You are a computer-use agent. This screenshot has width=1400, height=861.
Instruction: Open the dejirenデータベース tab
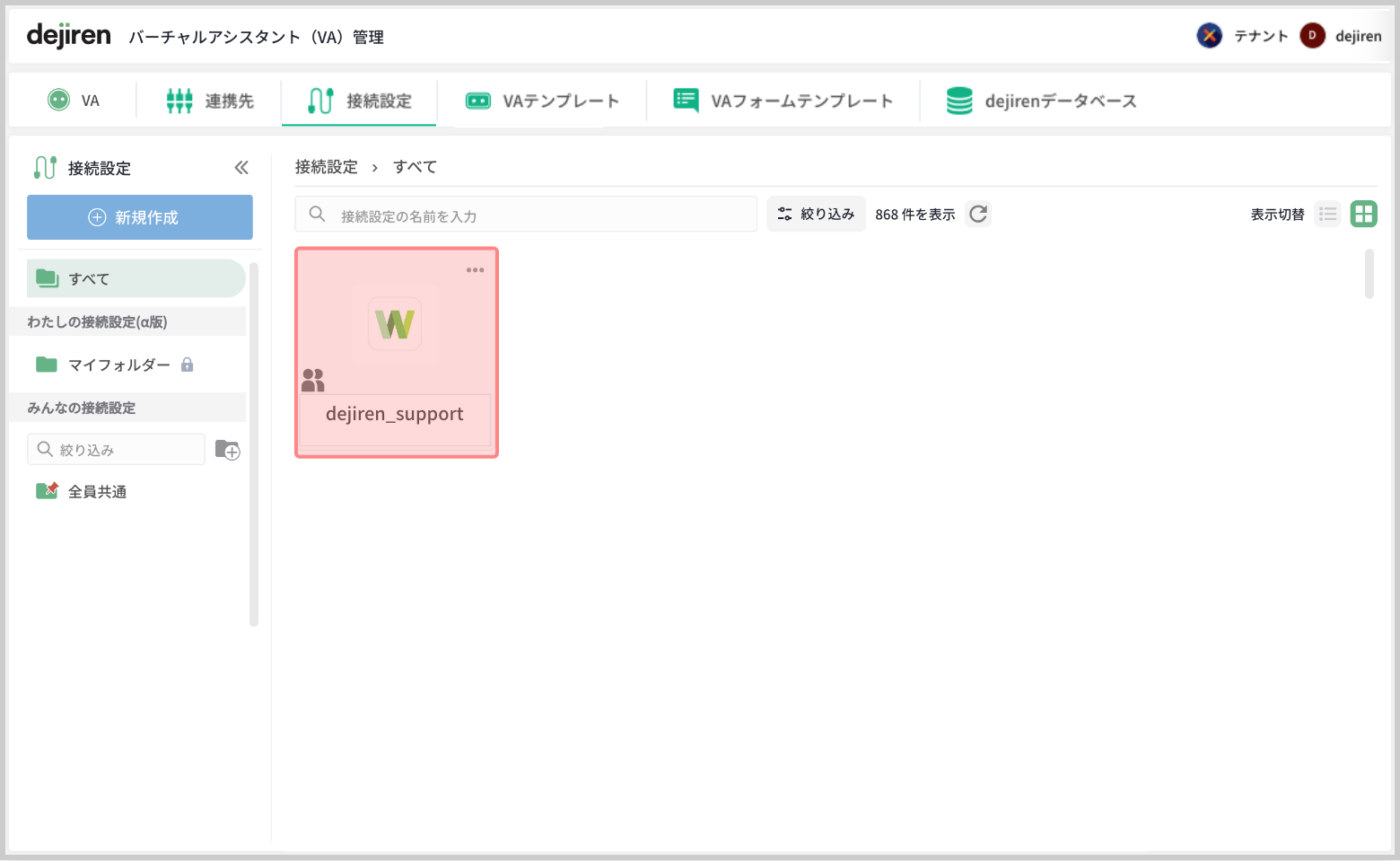tap(1041, 101)
